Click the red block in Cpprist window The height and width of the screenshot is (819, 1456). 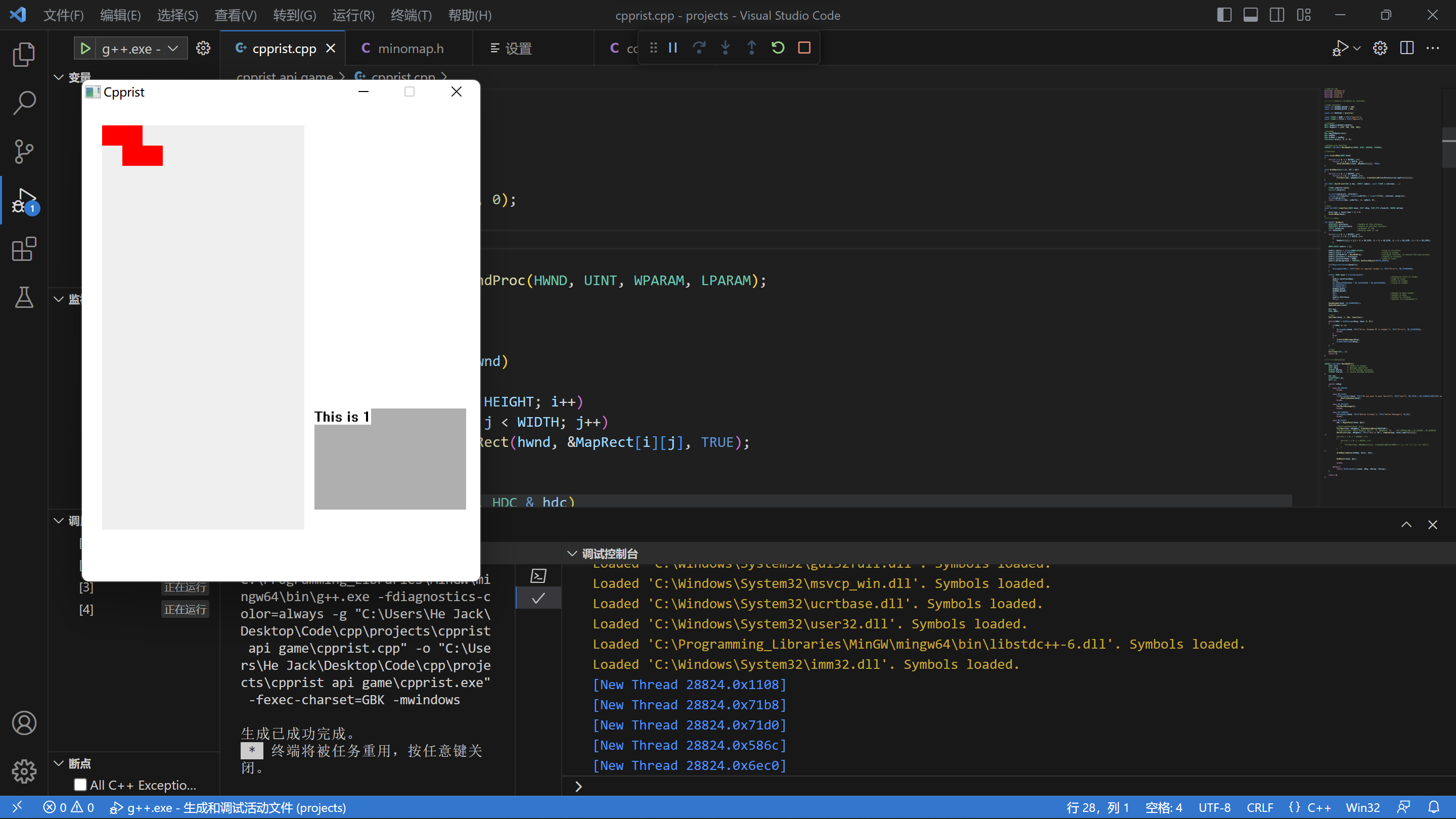132,146
